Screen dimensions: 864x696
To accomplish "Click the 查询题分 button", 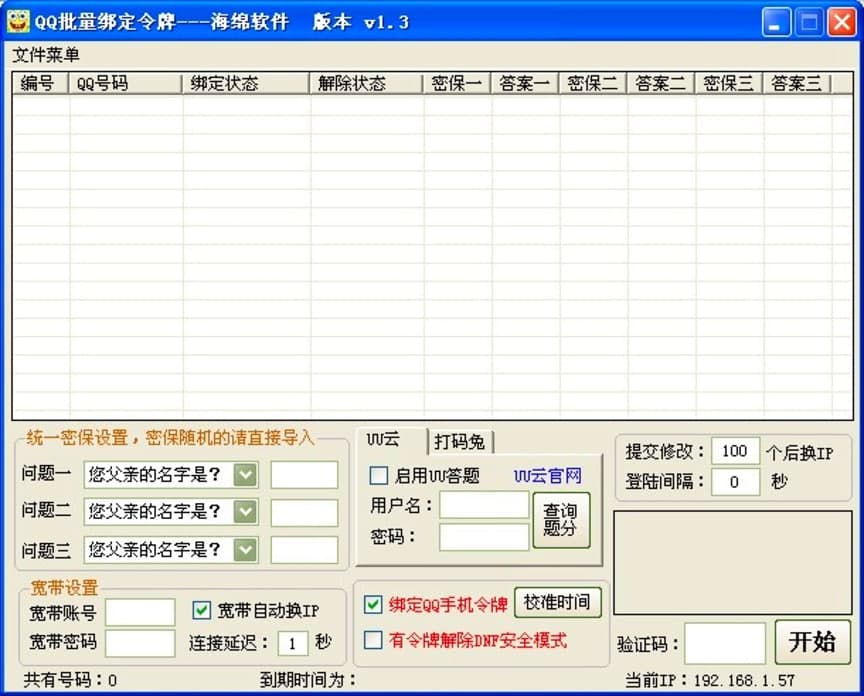I will click(x=562, y=519).
